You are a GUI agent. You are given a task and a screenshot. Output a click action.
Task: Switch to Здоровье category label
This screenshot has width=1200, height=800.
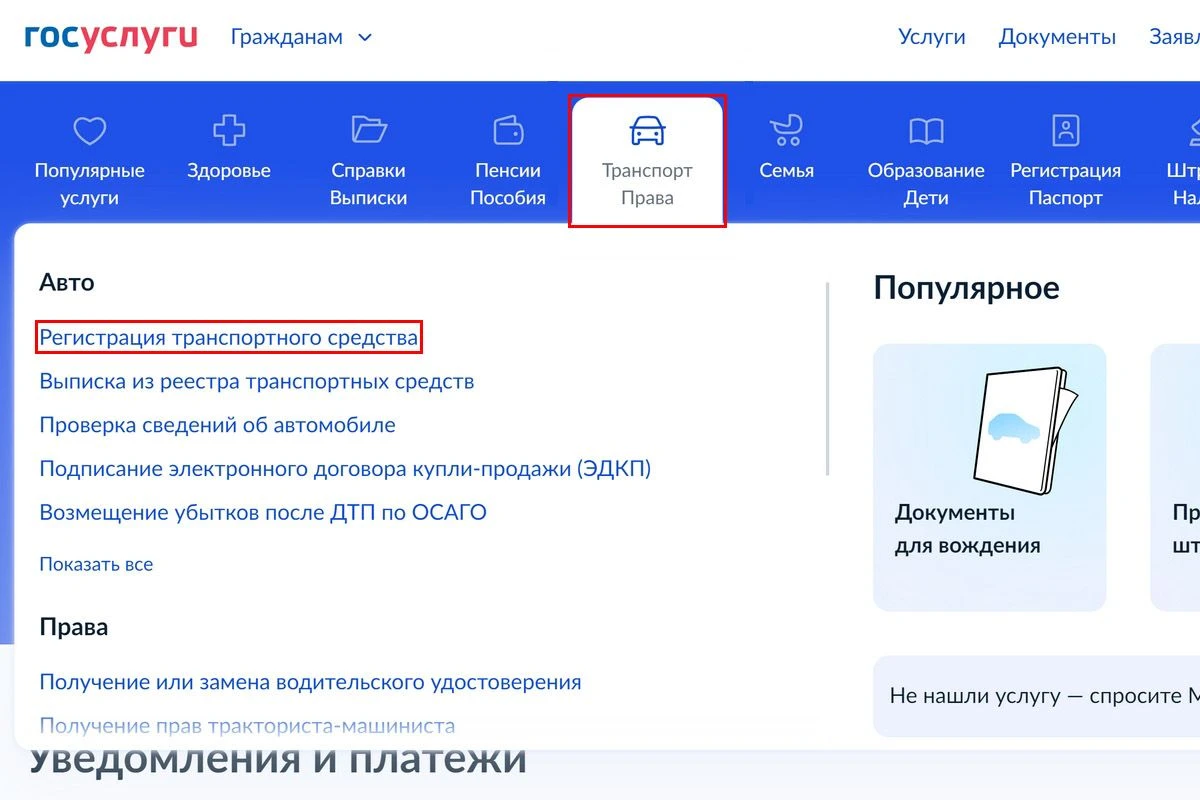point(229,171)
